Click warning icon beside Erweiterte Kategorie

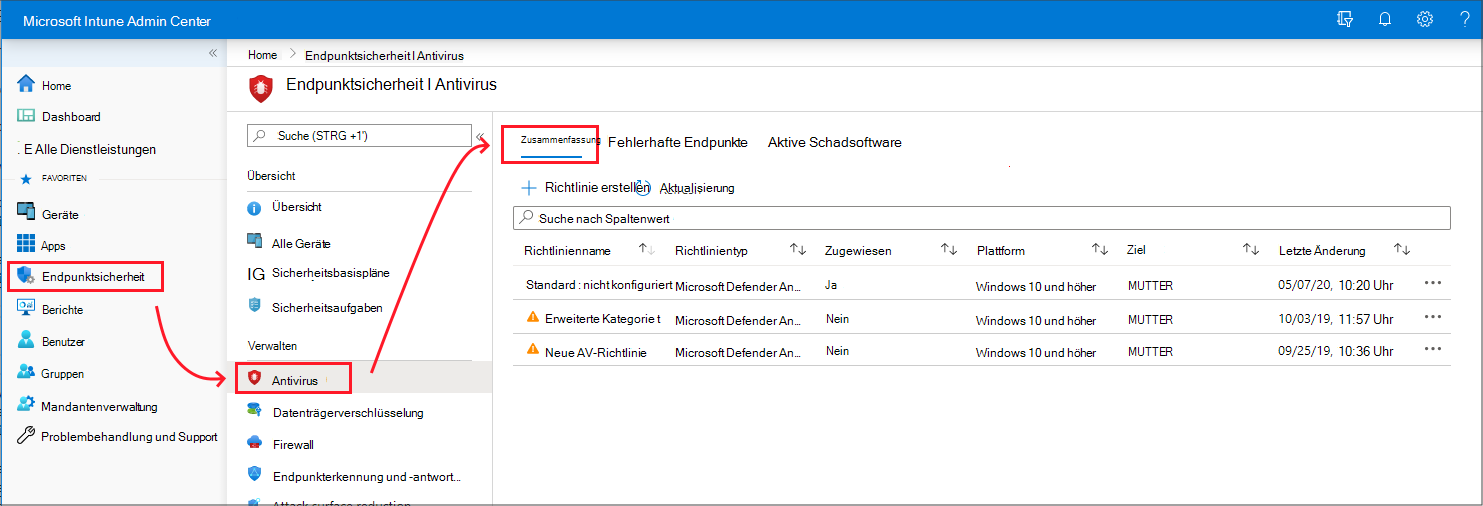(532, 317)
